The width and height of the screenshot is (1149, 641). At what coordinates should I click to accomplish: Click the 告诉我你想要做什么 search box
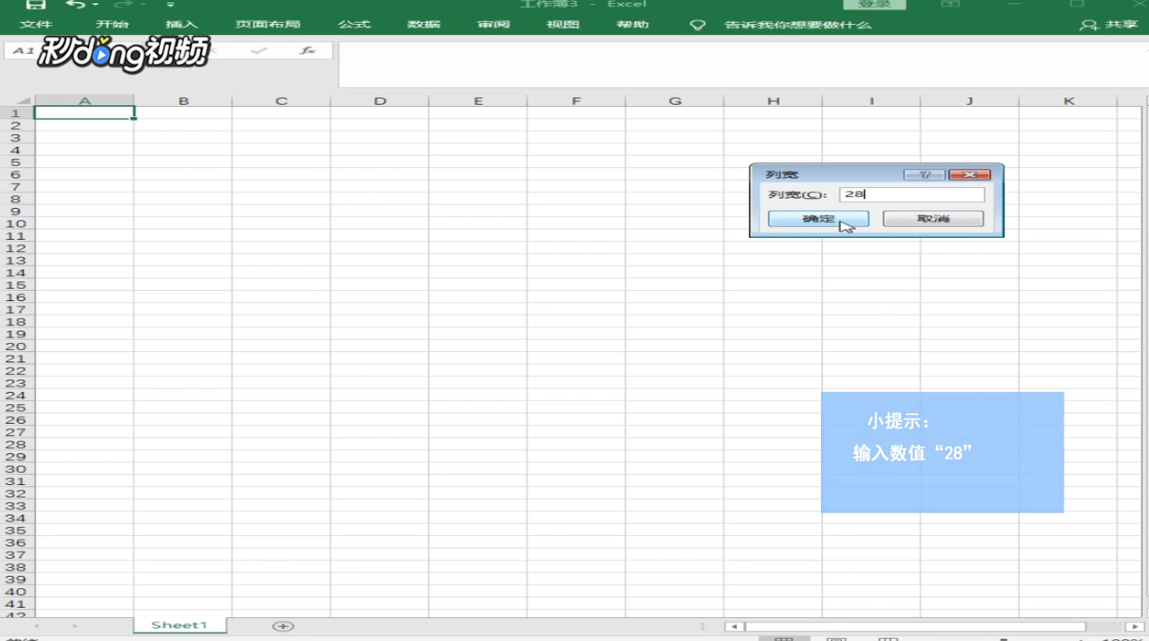[798, 25]
